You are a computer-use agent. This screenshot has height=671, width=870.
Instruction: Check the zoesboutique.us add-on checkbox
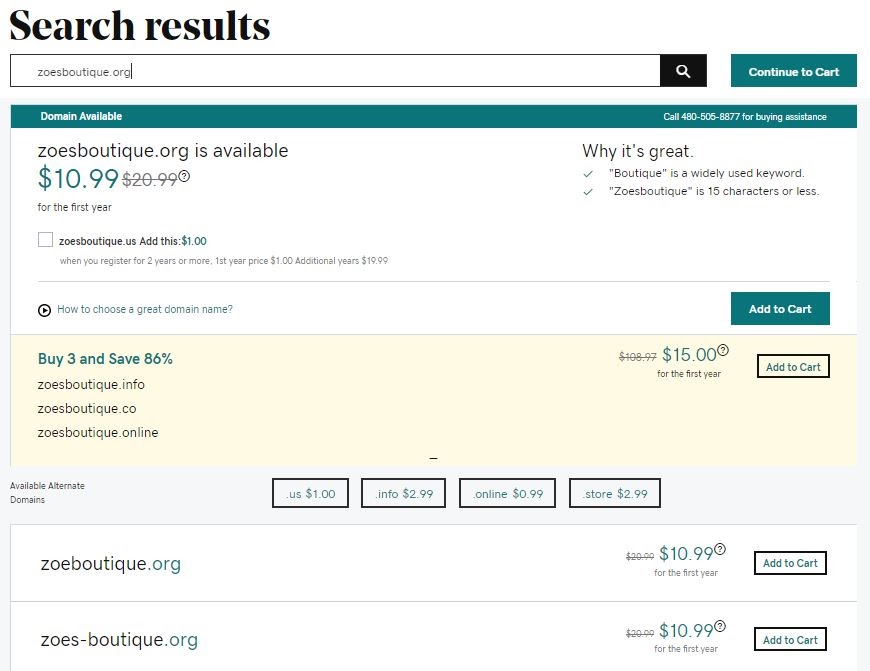point(45,240)
